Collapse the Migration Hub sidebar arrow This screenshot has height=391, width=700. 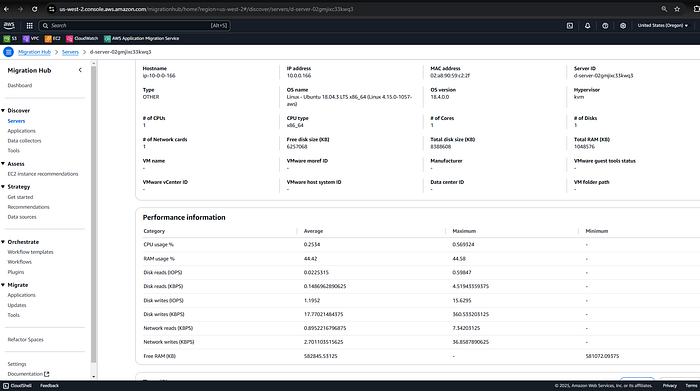tap(80, 70)
